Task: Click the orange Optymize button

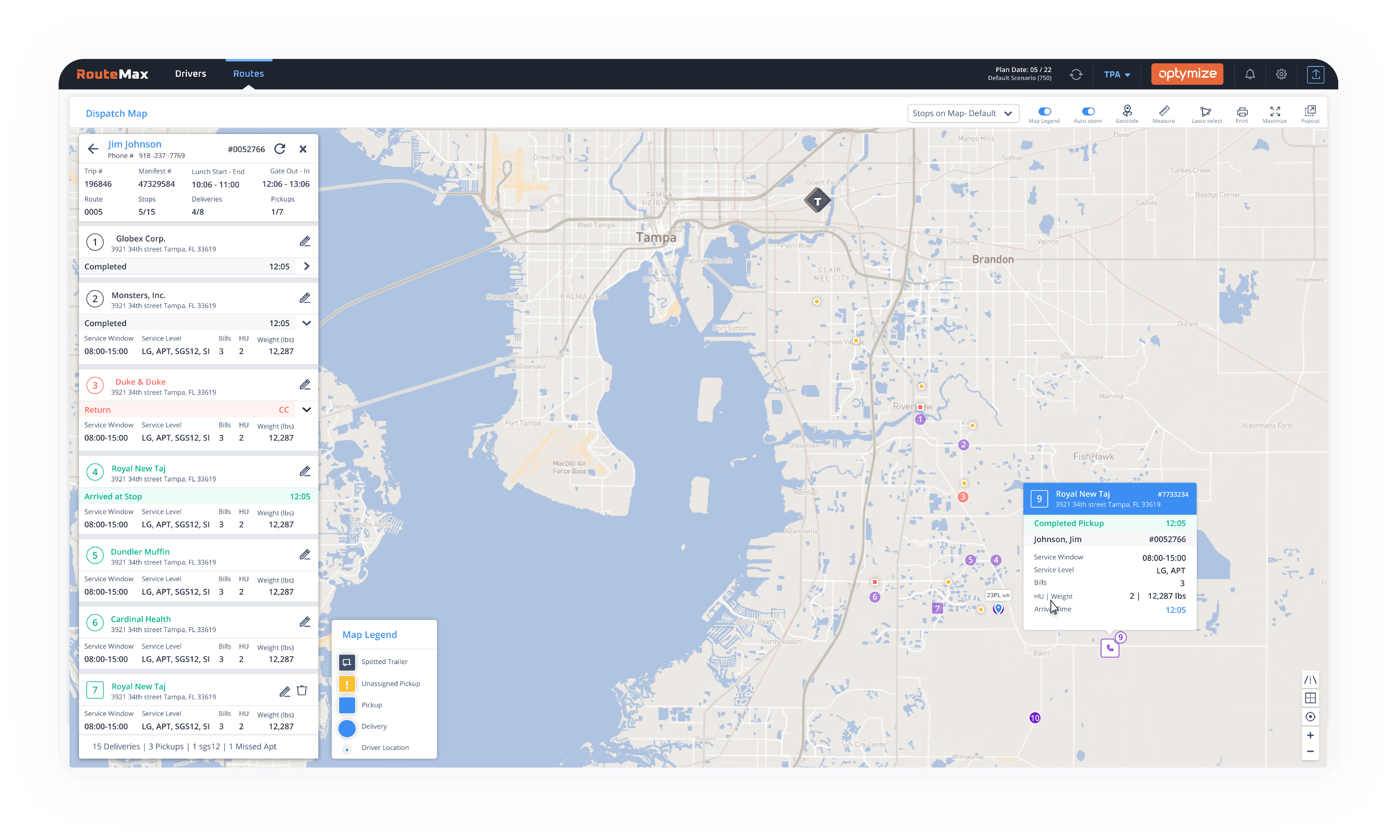Action: click(x=1187, y=74)
